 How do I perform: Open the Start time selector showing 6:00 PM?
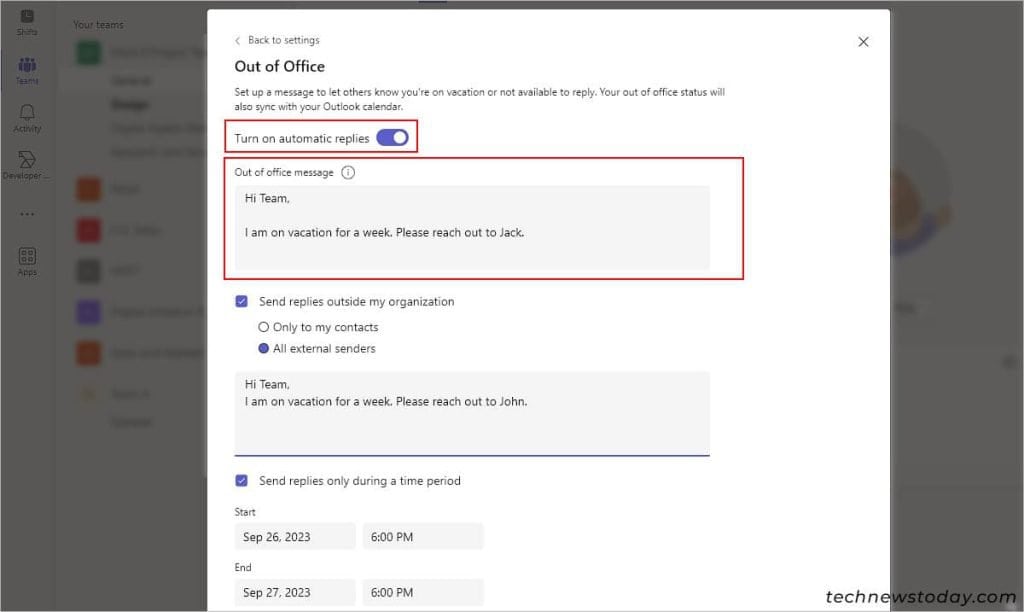tap(422, 536)
